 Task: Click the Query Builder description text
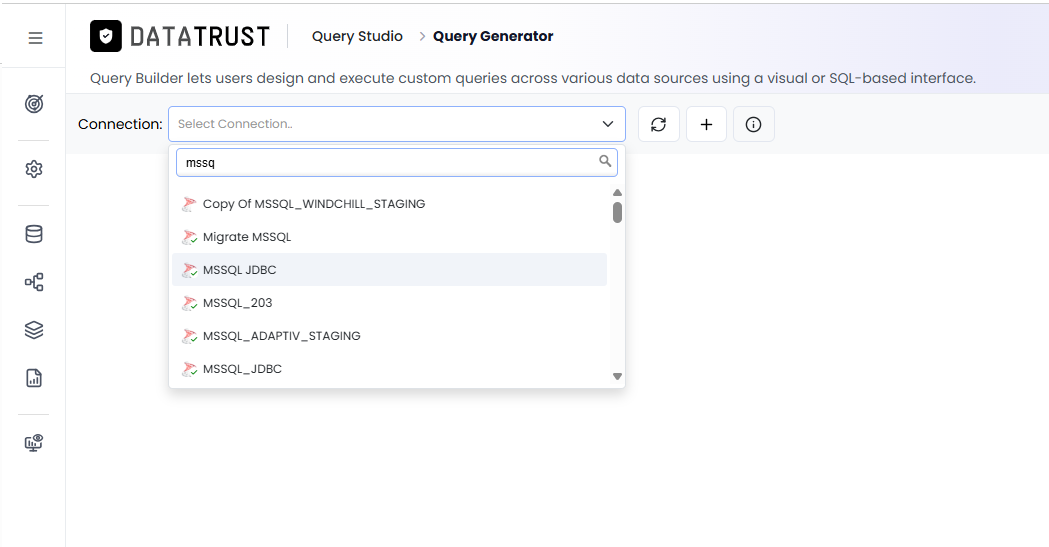pos(533,78)
